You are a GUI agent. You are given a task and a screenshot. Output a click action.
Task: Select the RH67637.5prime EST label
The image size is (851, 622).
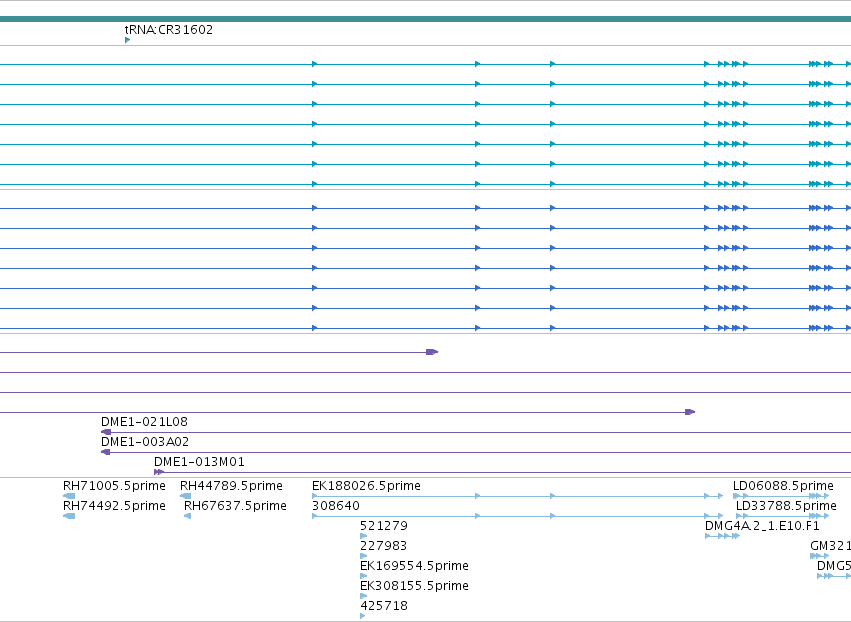(235, 506)
